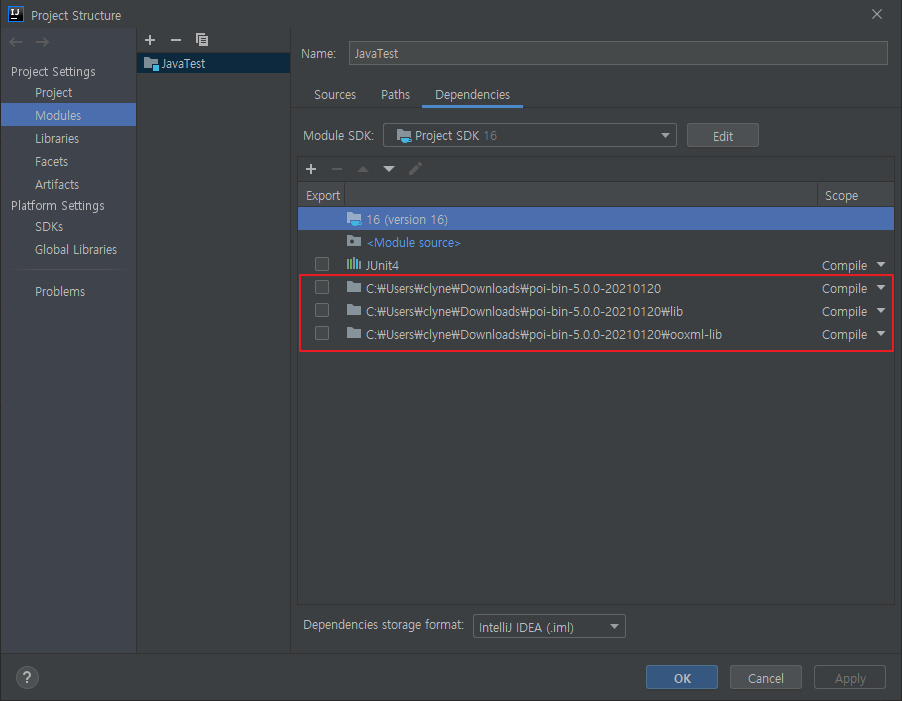Open SDKs under Platform Settings

49,227
